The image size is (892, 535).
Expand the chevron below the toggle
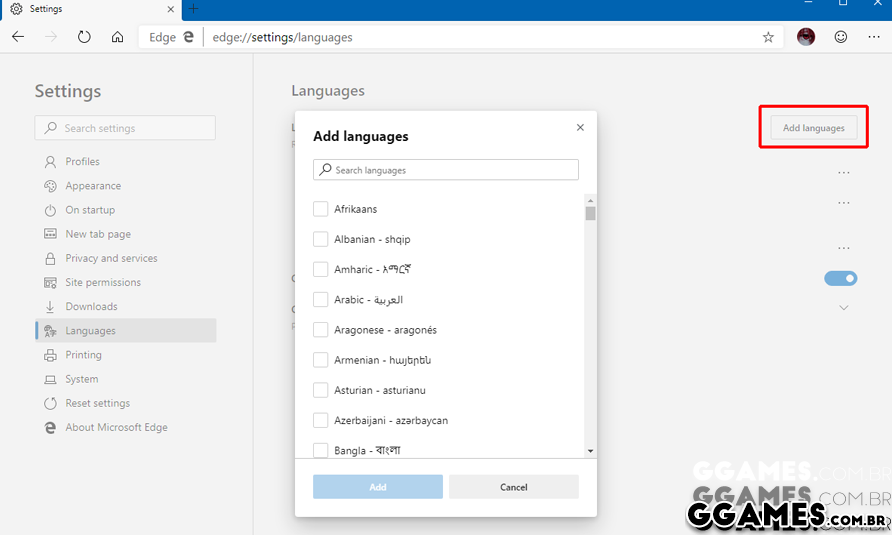(843, 308)
